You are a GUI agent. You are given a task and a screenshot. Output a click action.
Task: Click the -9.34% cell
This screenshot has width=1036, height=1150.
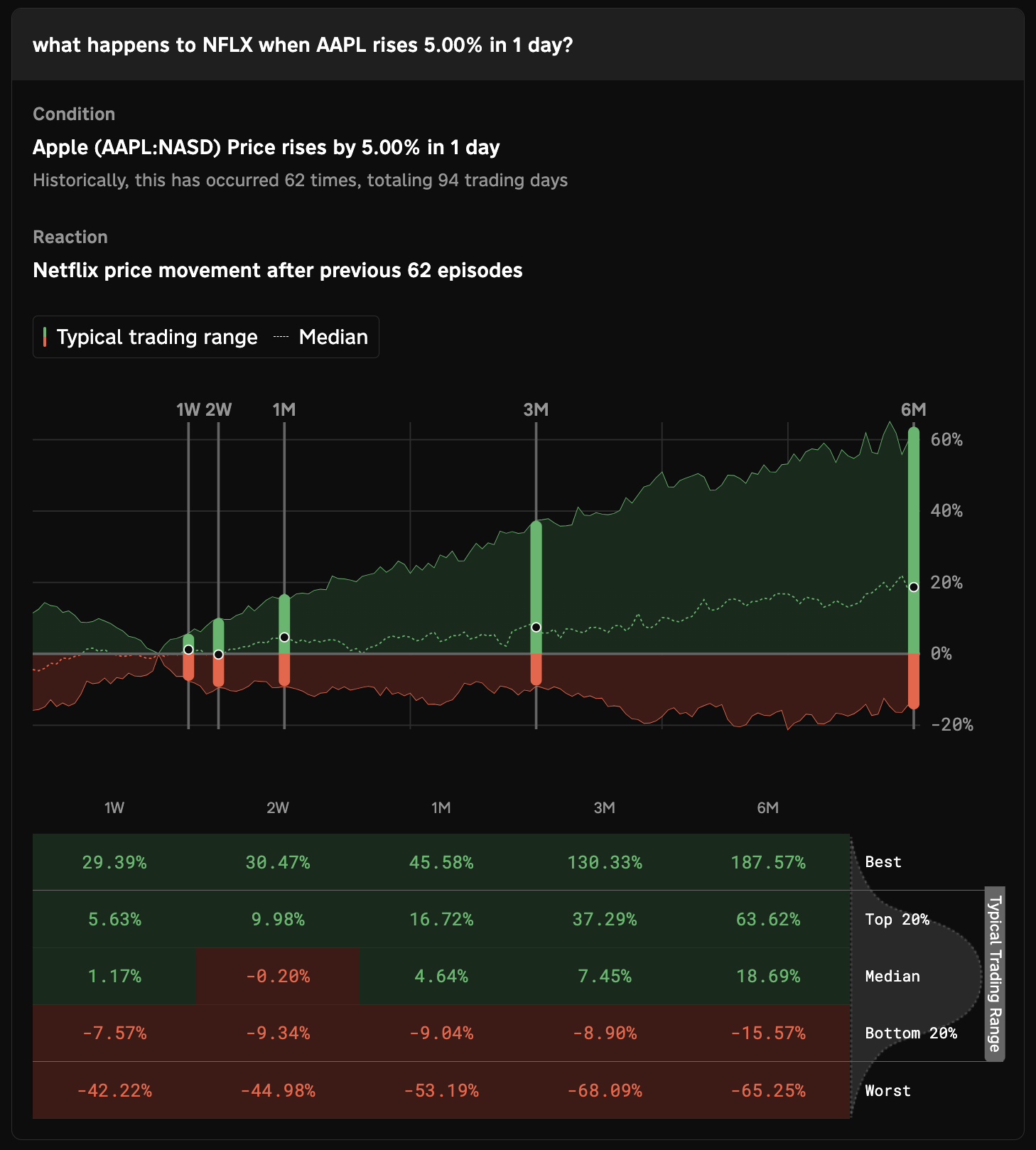pos(278,1033)
